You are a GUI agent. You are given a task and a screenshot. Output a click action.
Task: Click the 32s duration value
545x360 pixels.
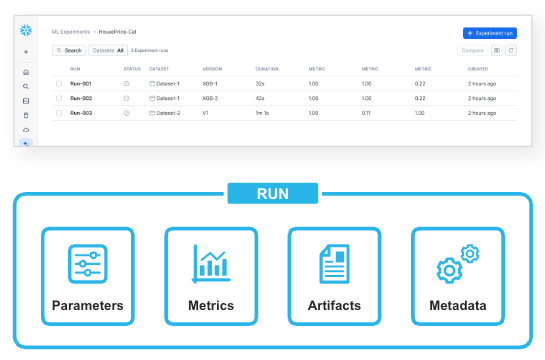point(260,84)
